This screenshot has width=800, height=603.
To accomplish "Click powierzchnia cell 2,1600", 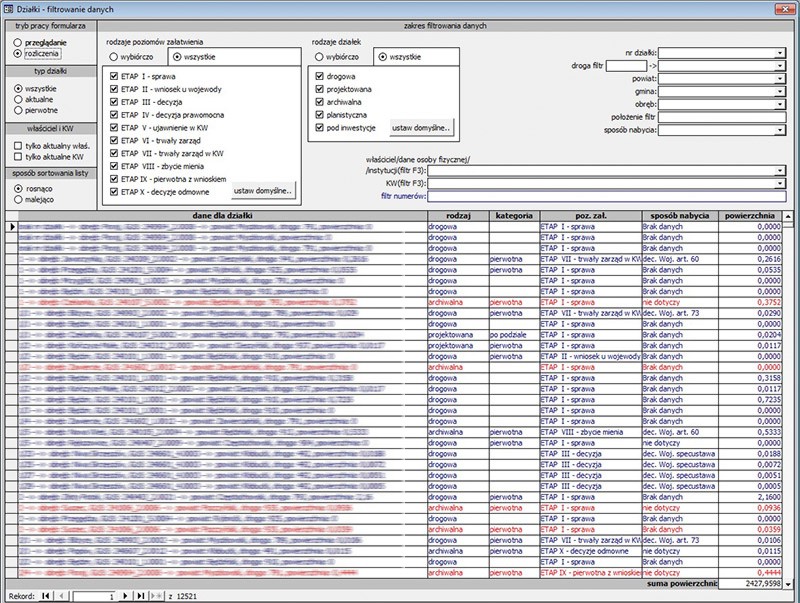I will 749,497.
